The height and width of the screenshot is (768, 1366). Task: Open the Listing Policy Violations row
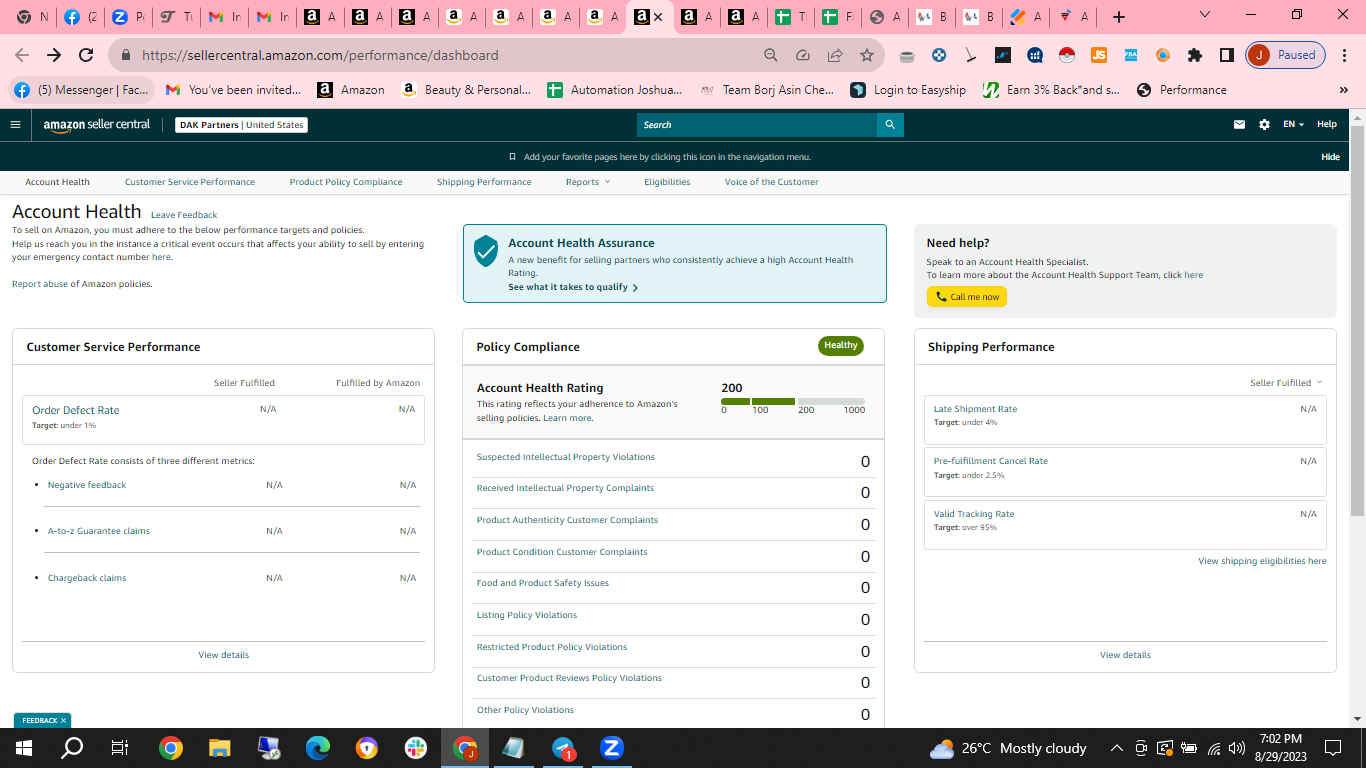tap(674, 618)
